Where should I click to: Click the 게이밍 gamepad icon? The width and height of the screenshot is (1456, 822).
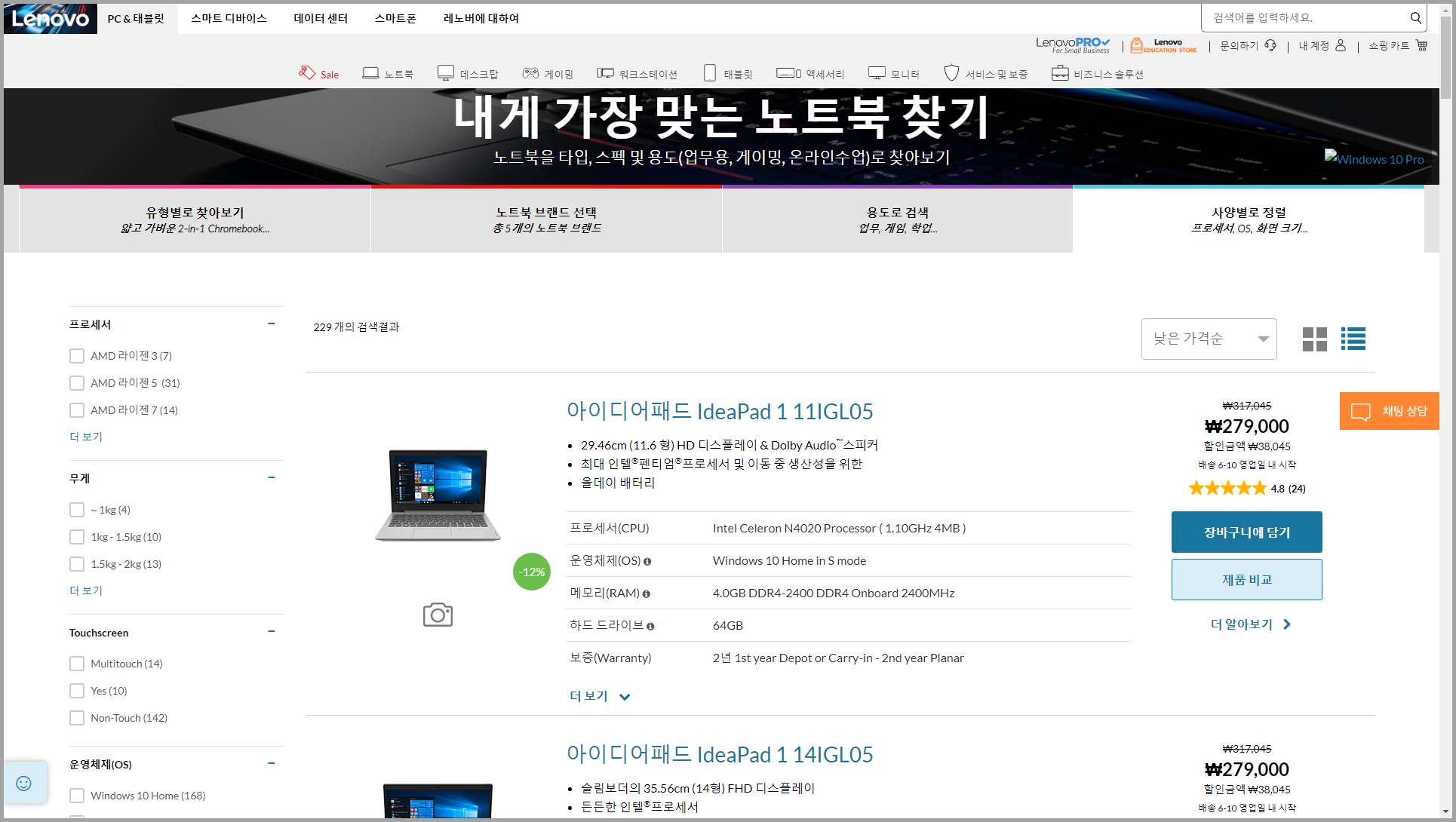[x=531, y=73]
